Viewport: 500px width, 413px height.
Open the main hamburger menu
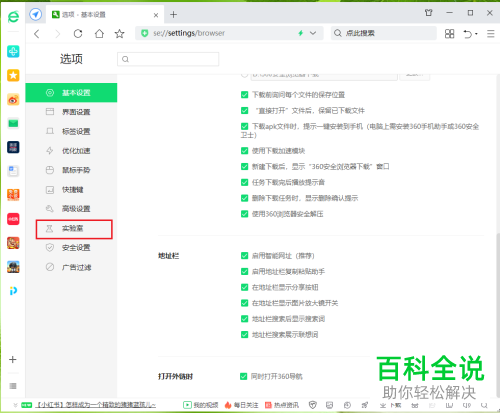[490, 33]
